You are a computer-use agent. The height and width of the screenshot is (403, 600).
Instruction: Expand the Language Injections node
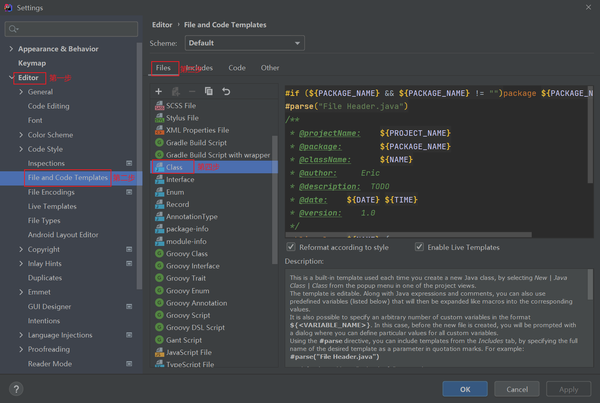pyautogui.click(x=21, y=335)
